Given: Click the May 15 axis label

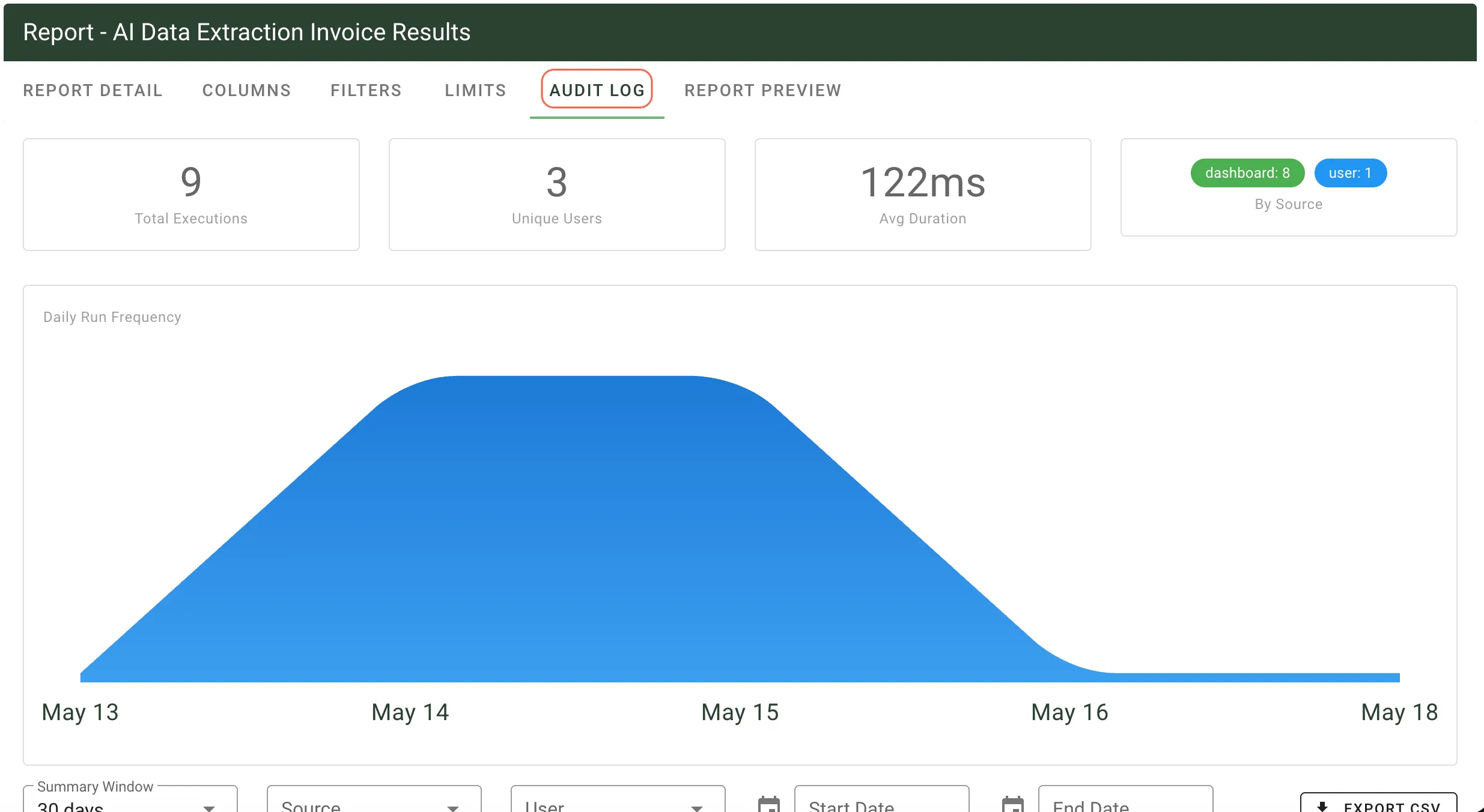Looking at the screenshot, I should pyautogui.click(x=740, y=712).
